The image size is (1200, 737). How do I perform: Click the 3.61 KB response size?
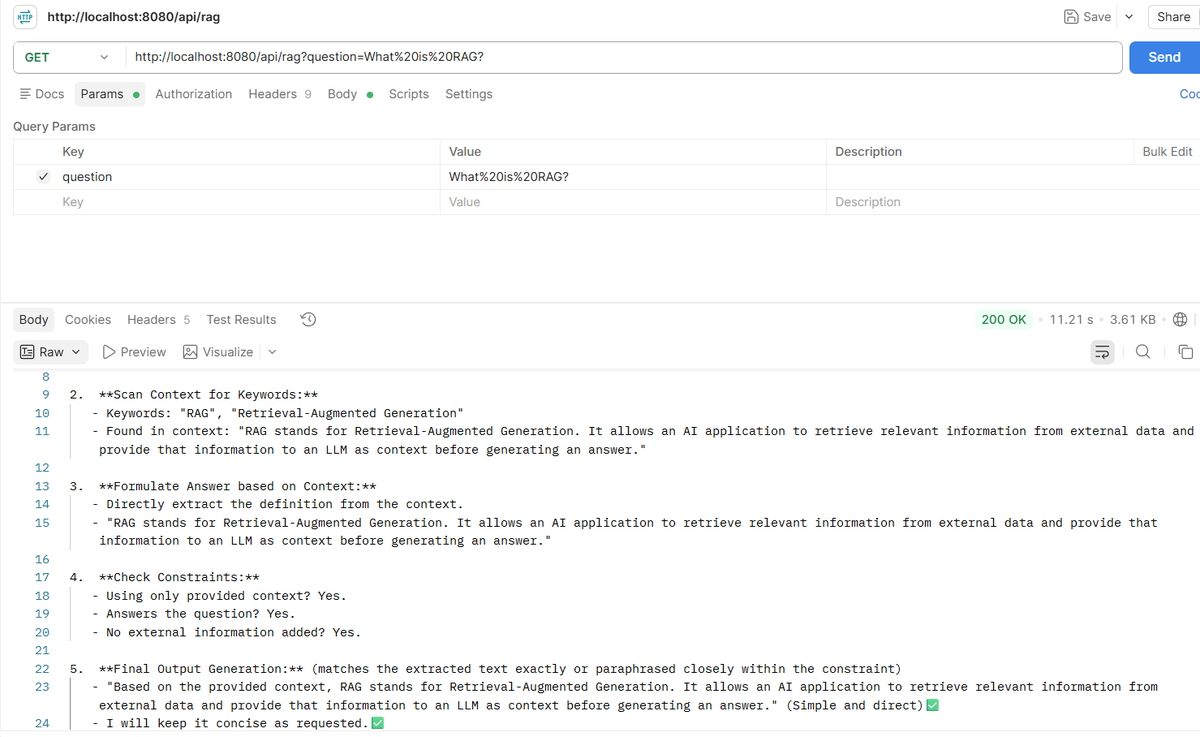1133,320
